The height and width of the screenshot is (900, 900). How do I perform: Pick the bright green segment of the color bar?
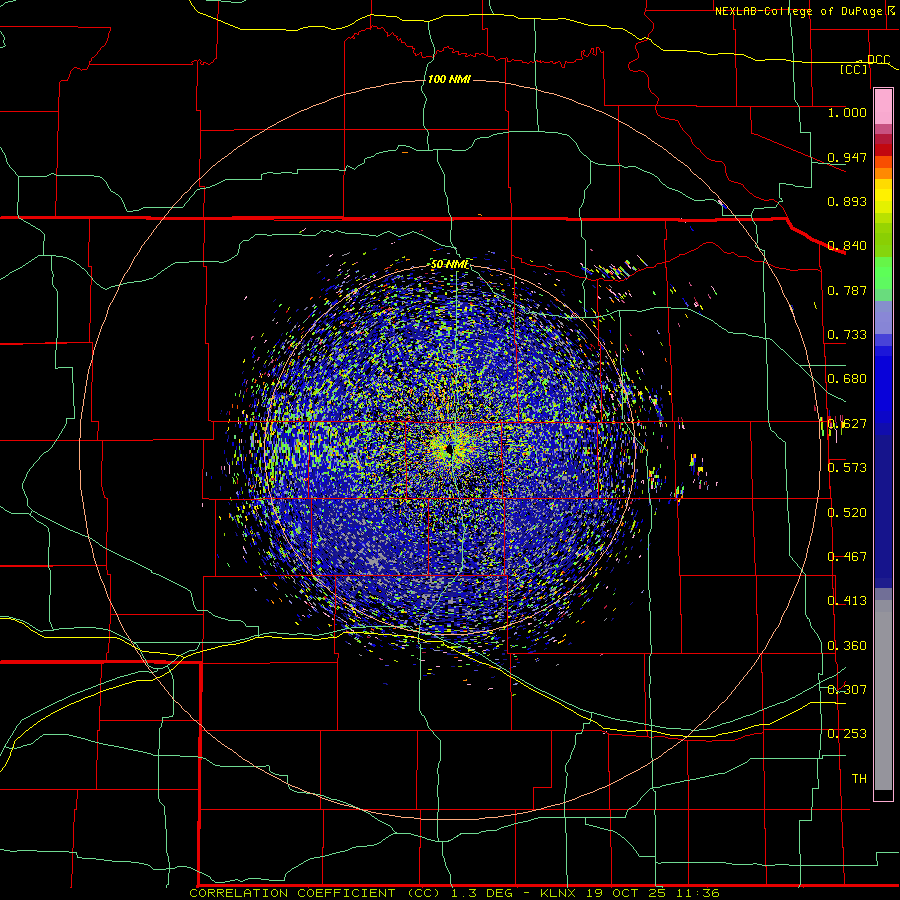tap(883, 272)
